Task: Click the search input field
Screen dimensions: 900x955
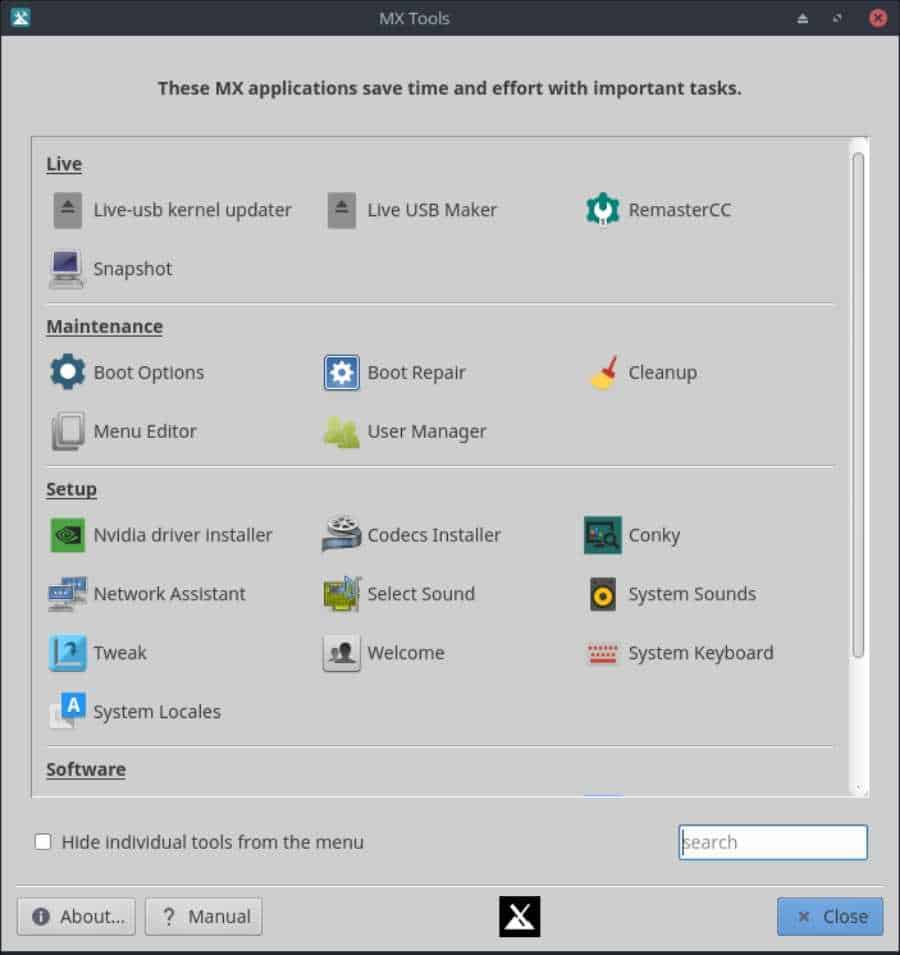Action: tap(773, 842)
